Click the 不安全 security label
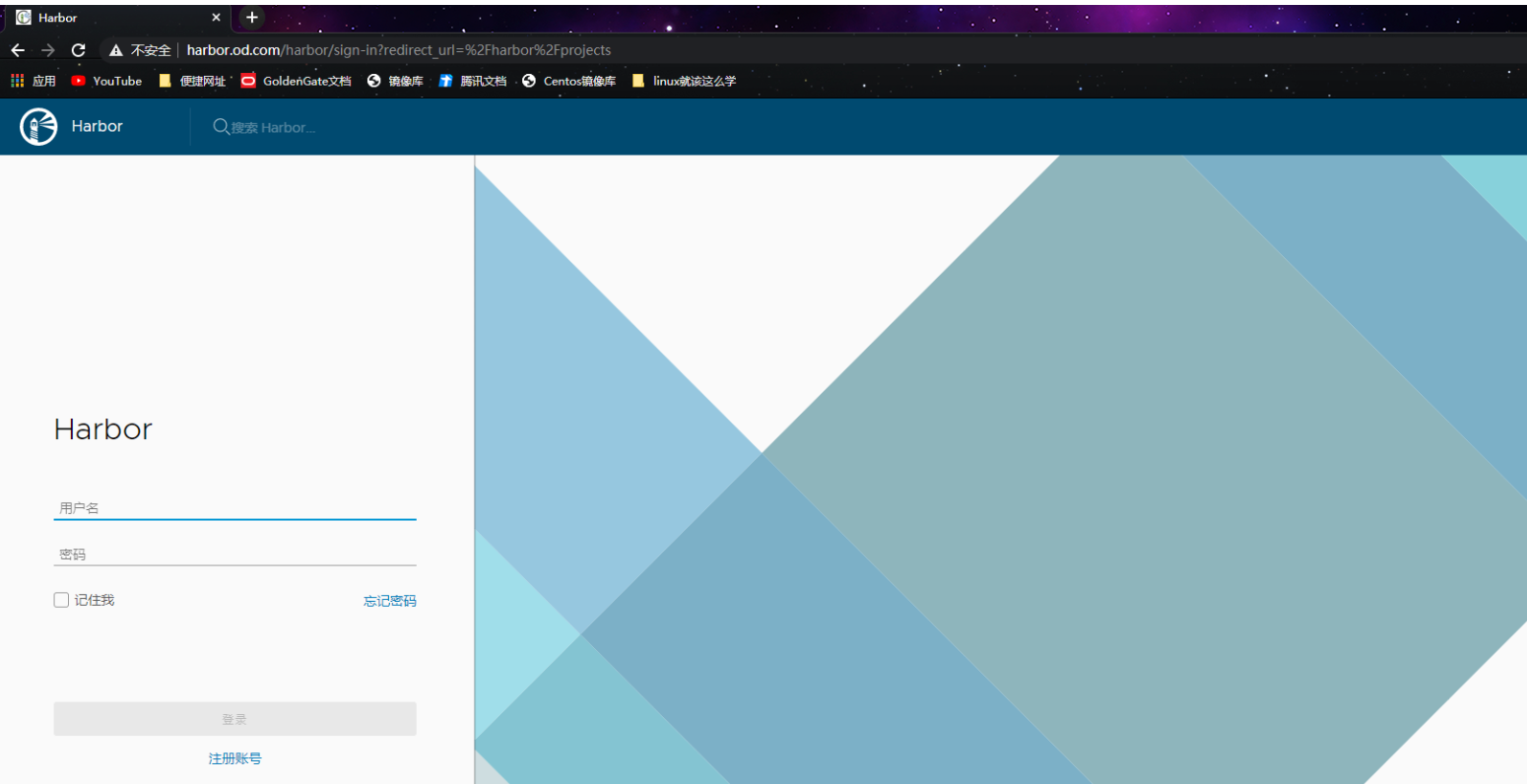Screen dimensions: 1527x784 pos(151,50)
